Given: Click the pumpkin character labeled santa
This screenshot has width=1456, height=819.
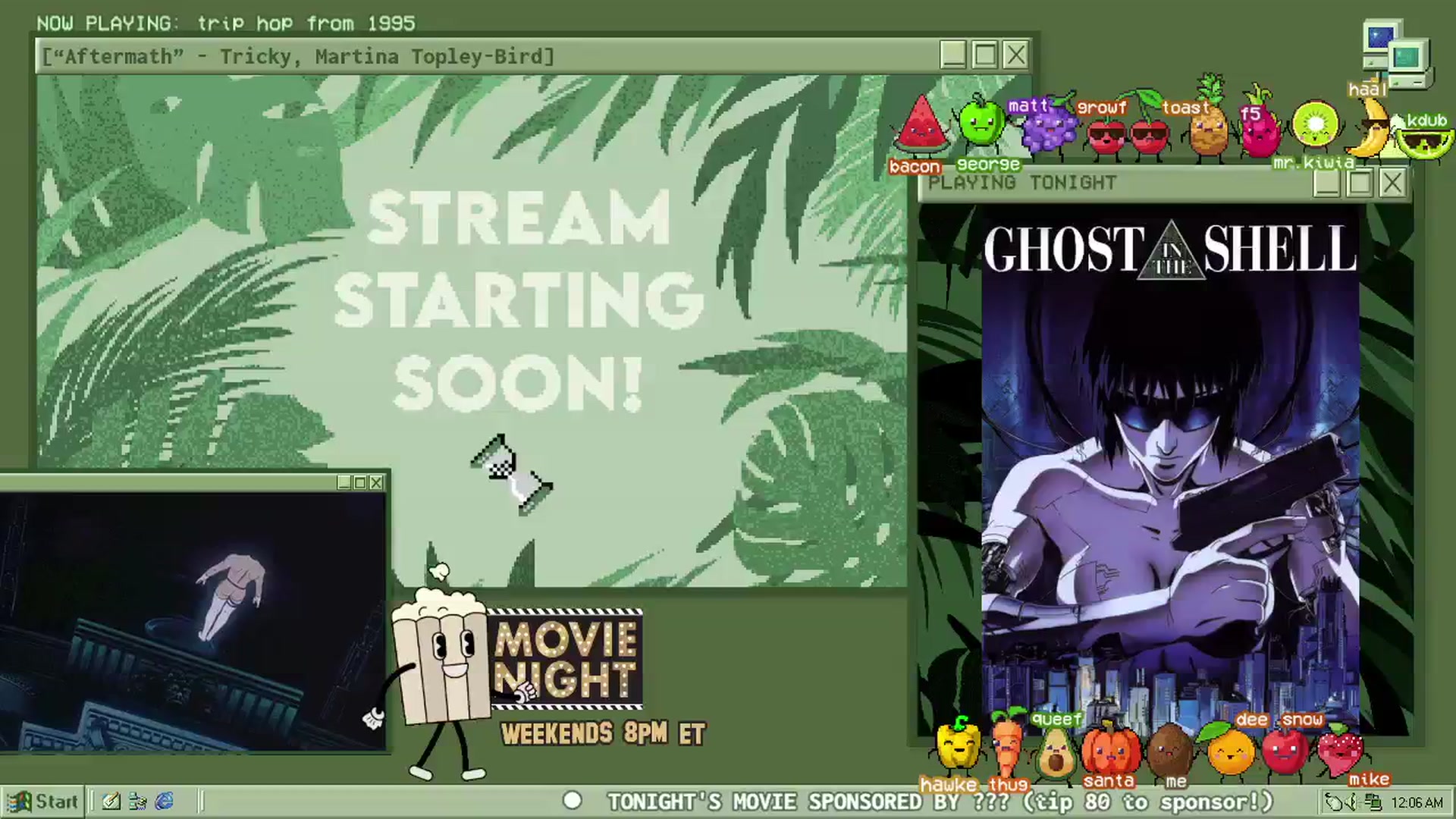Looking at the screenshot, I should click(x=1111, y=748).
